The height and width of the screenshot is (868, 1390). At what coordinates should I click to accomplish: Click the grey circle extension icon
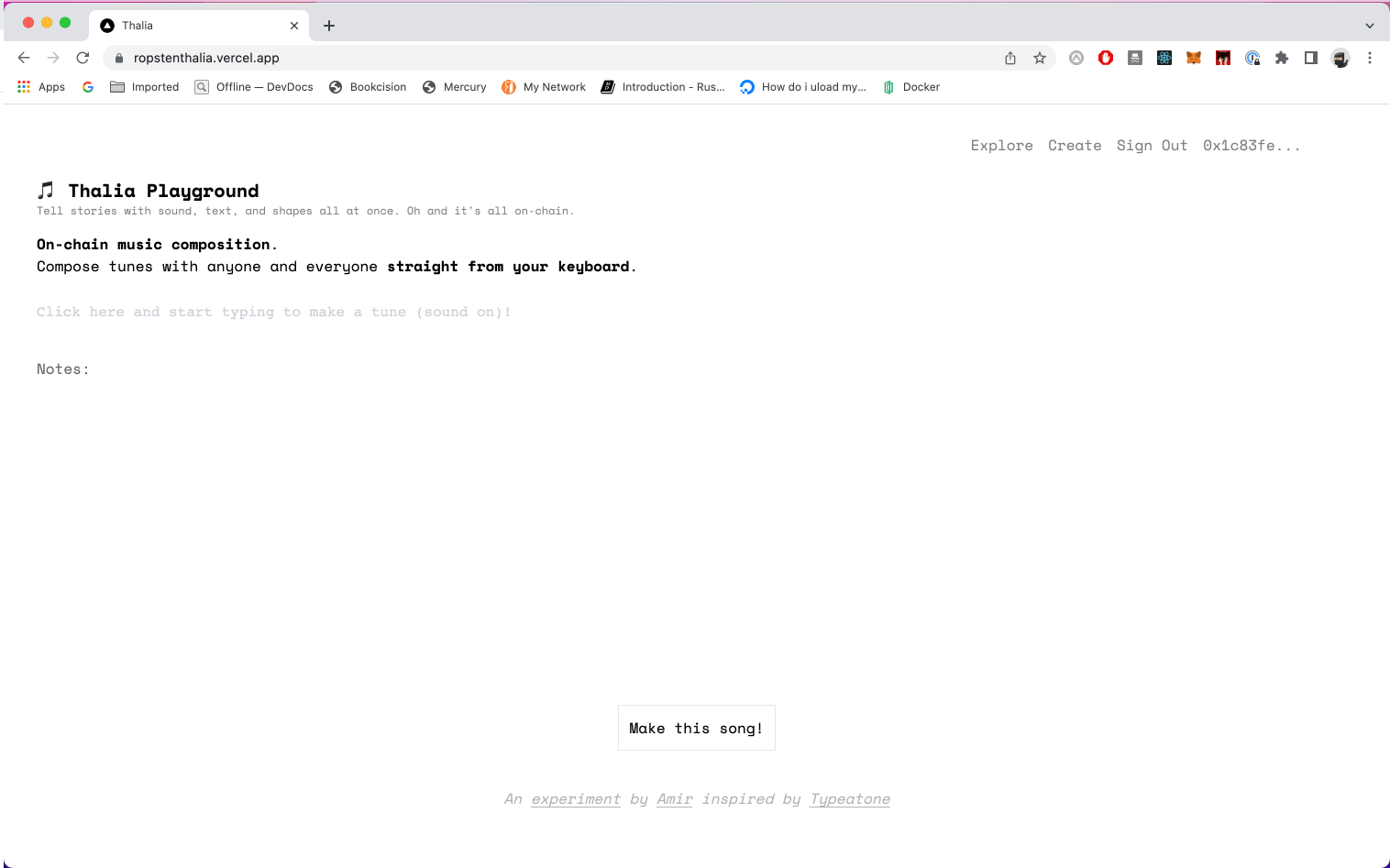(x=1076, y=58)
